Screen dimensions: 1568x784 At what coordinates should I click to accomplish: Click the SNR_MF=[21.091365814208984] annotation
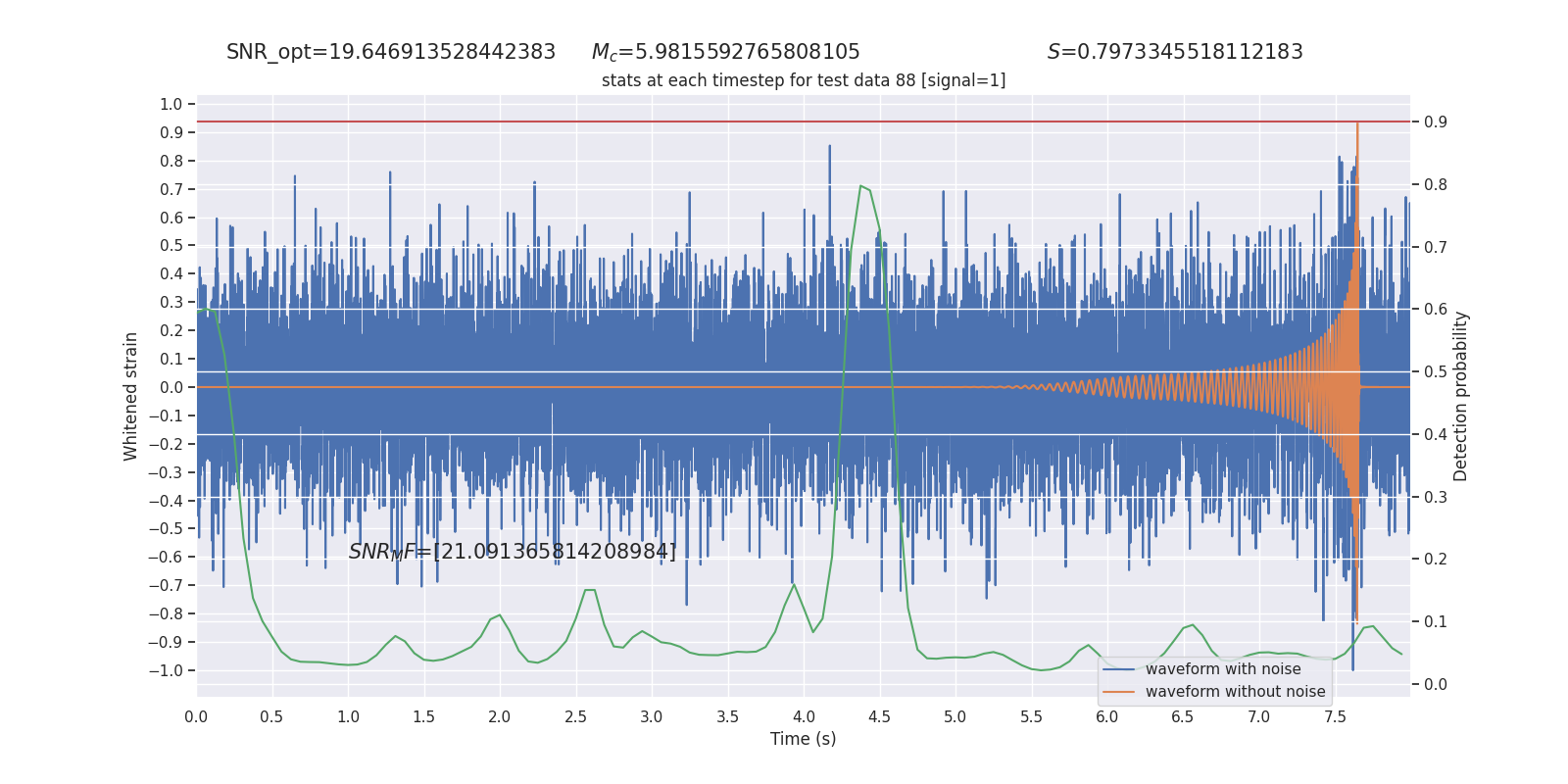(x=513, y=552)
